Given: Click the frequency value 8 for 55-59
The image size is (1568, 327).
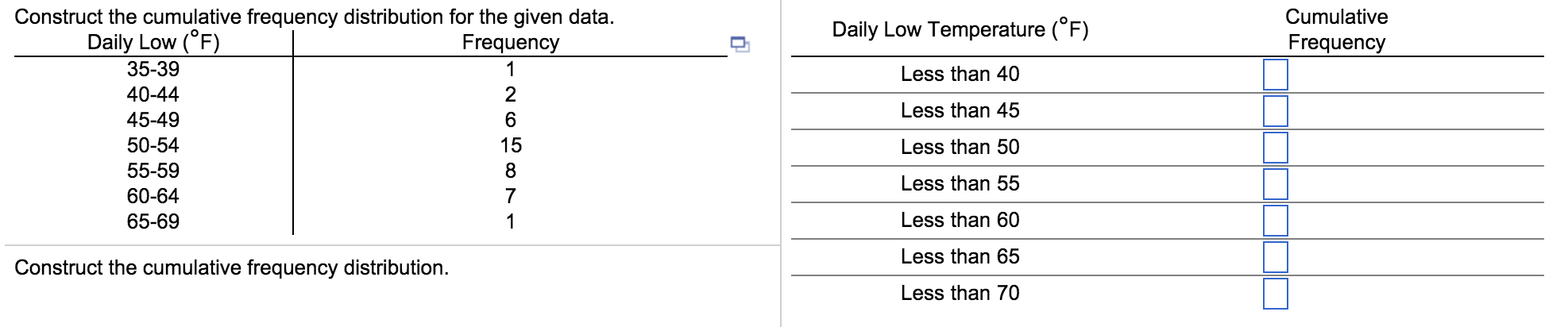Looking at the screenshot, I should tap(510, 171).
